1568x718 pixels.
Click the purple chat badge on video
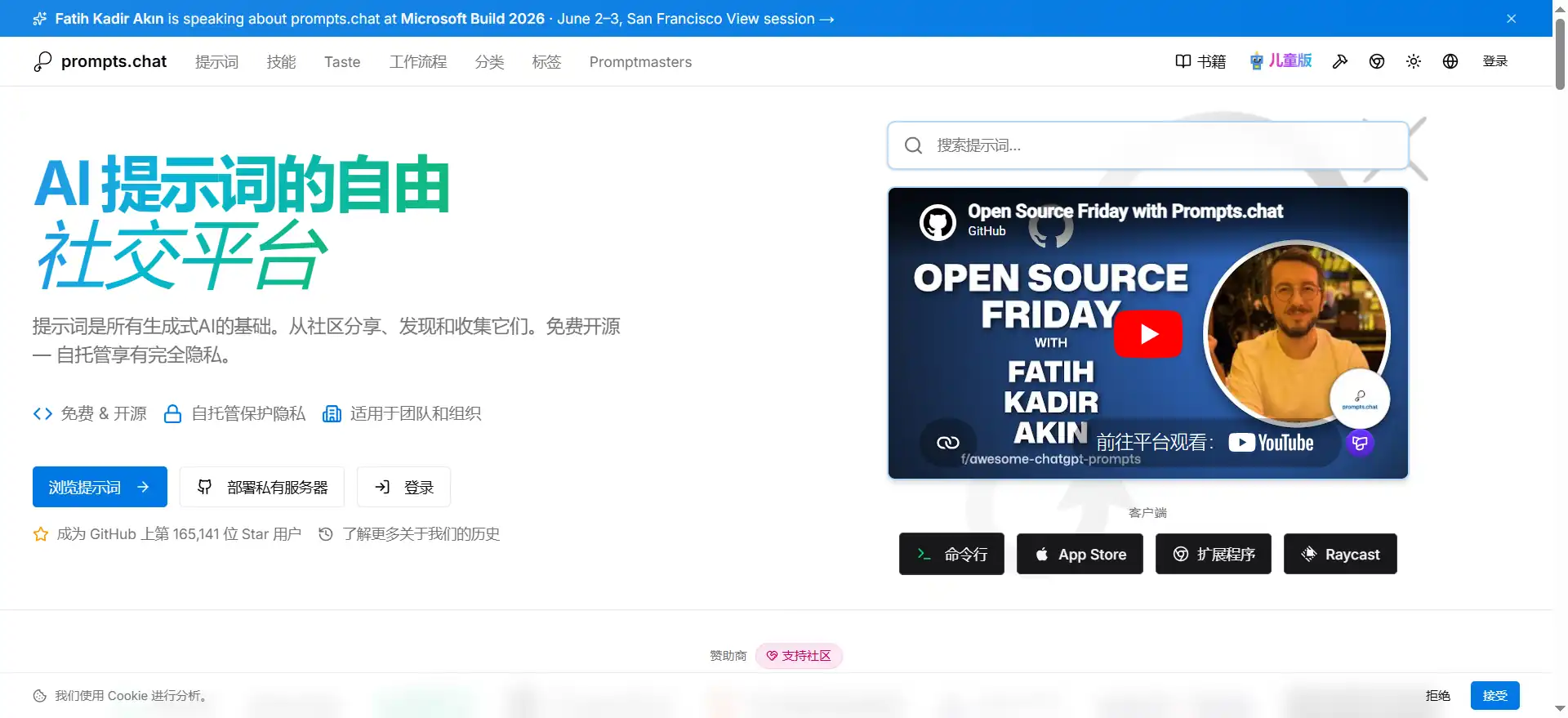tap(1360, 443)
